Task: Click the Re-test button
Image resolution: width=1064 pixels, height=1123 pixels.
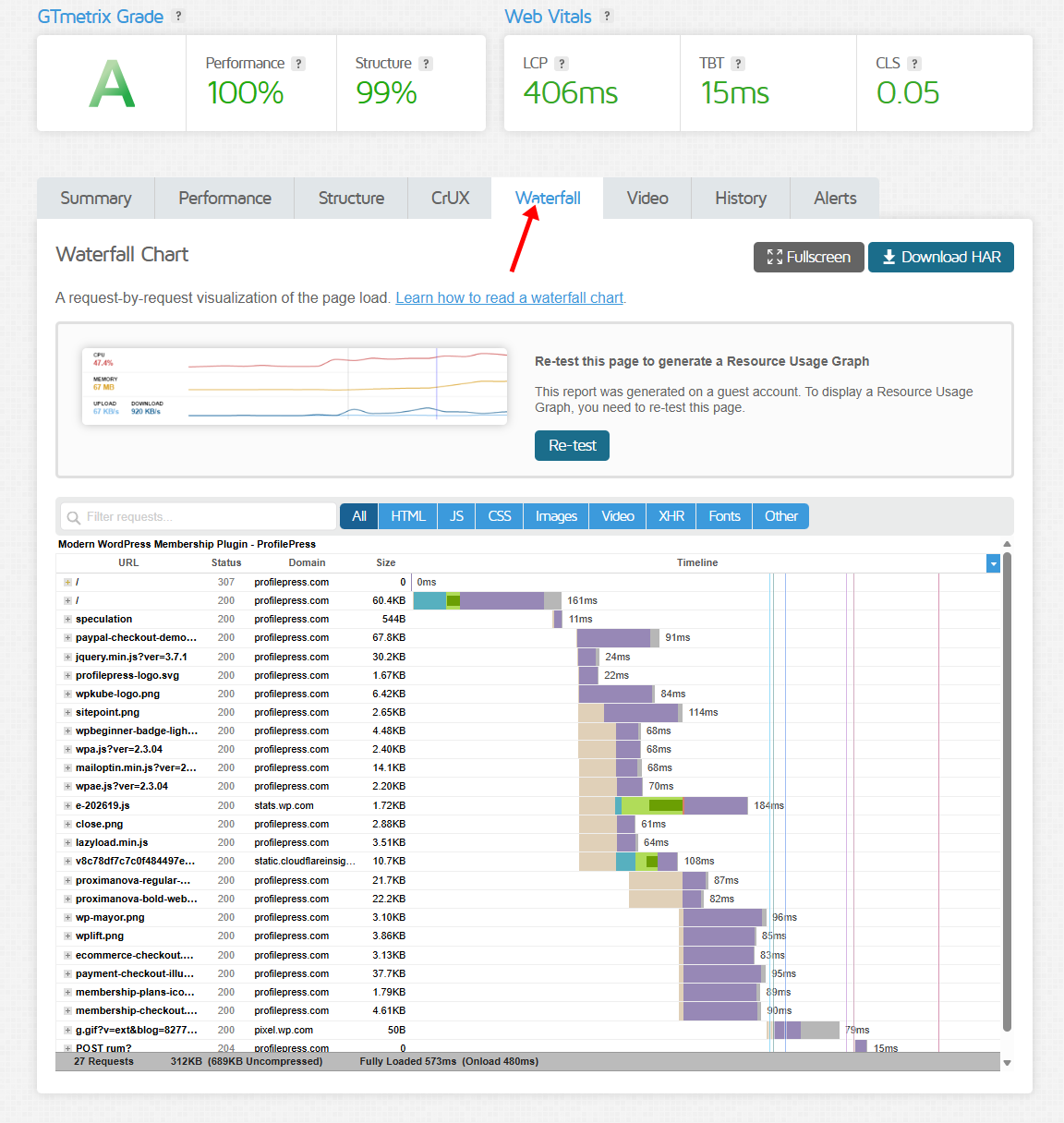Action: 573,446
